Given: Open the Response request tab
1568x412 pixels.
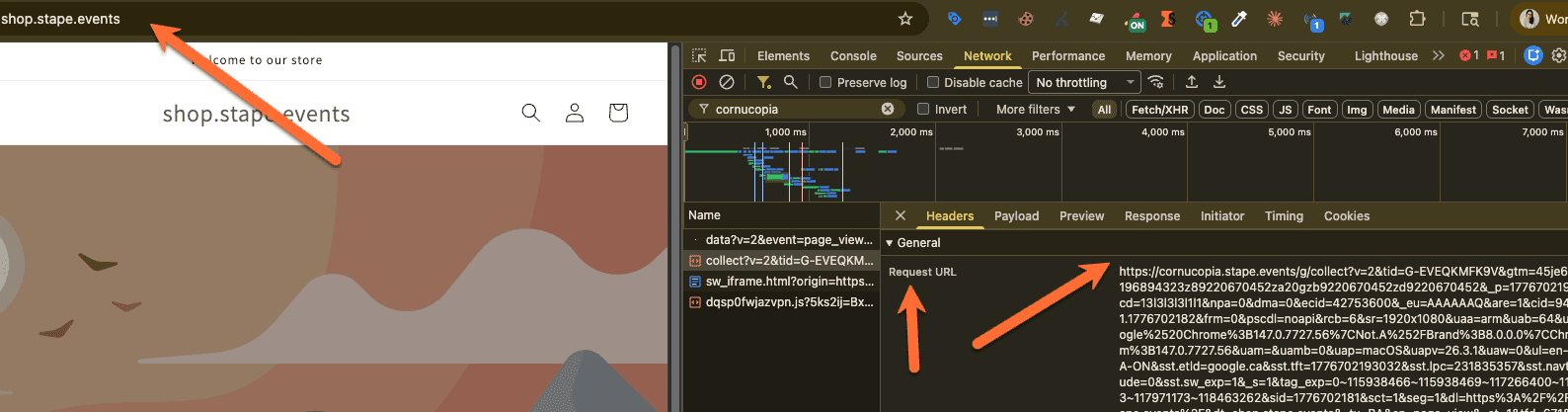Looking at the screenshot, I should pyautogui.click(x=1152, y=216).
